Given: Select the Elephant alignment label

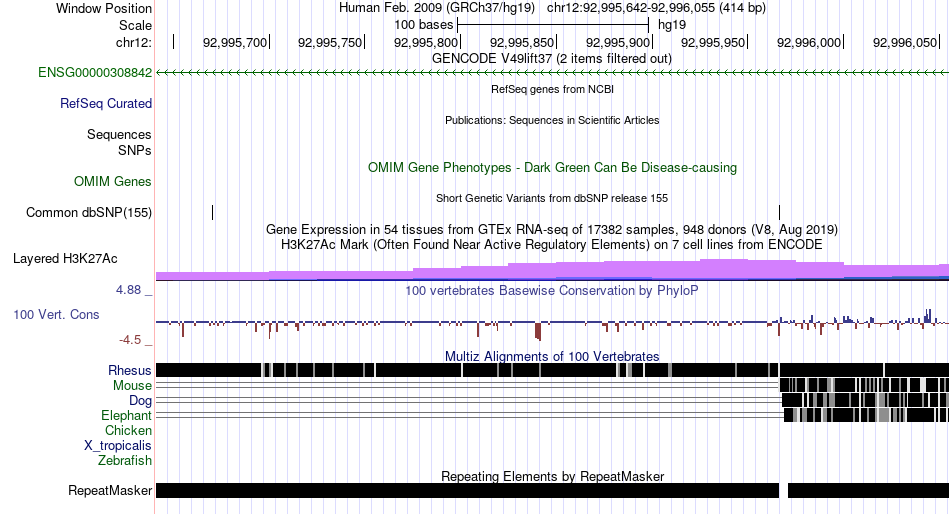Looking at the screenshot, I should point(126,416).
